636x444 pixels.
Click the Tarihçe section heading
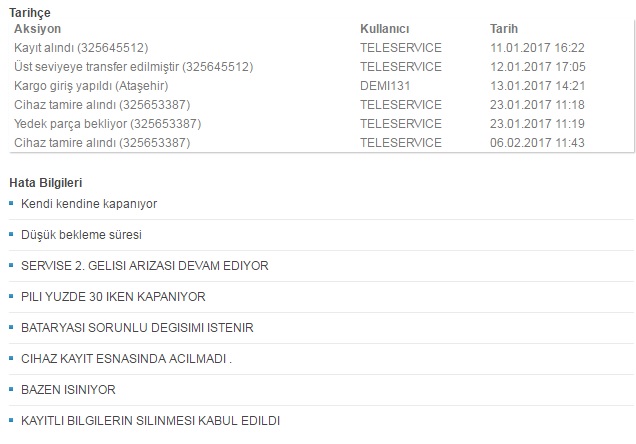coord(30,13)
